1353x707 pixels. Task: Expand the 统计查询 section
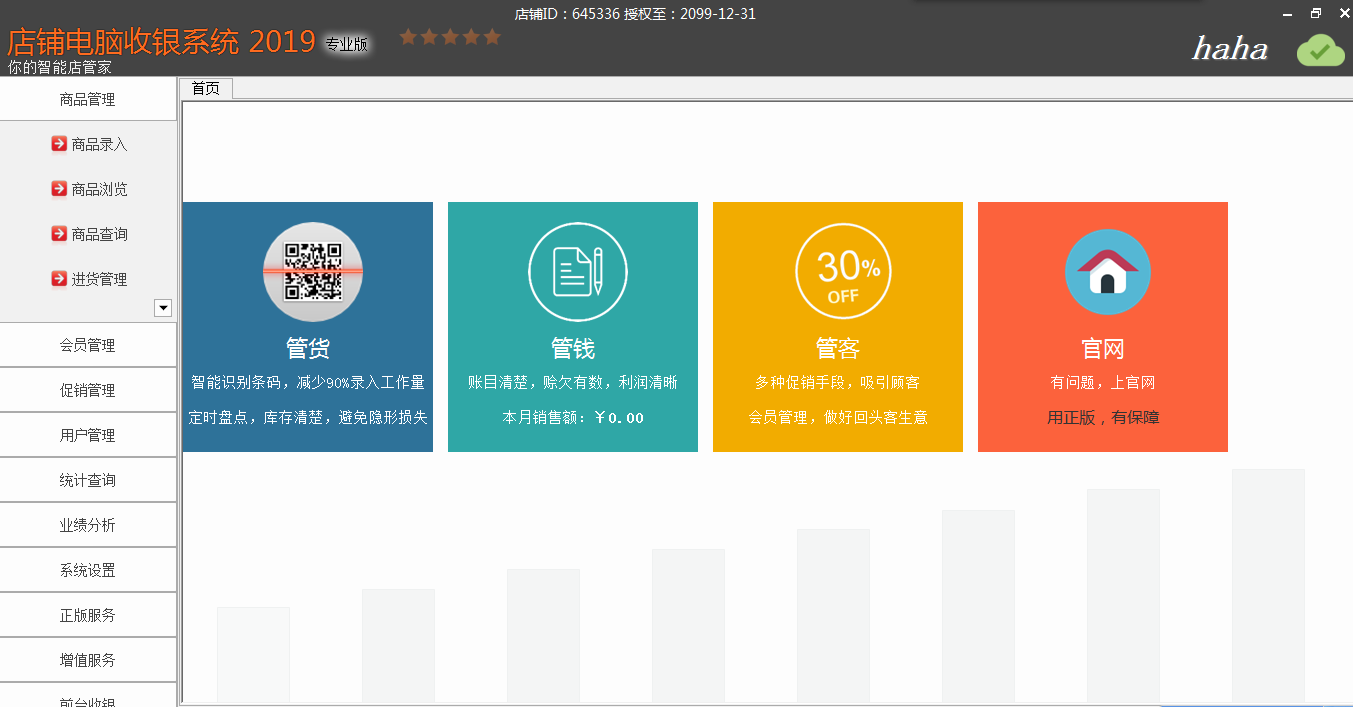[88, 479]
